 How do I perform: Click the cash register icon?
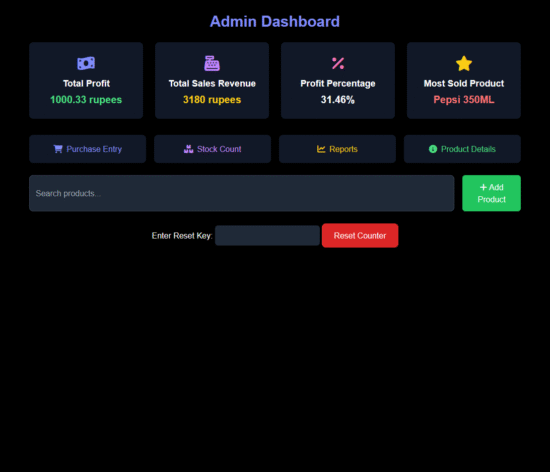coord(212,63)
